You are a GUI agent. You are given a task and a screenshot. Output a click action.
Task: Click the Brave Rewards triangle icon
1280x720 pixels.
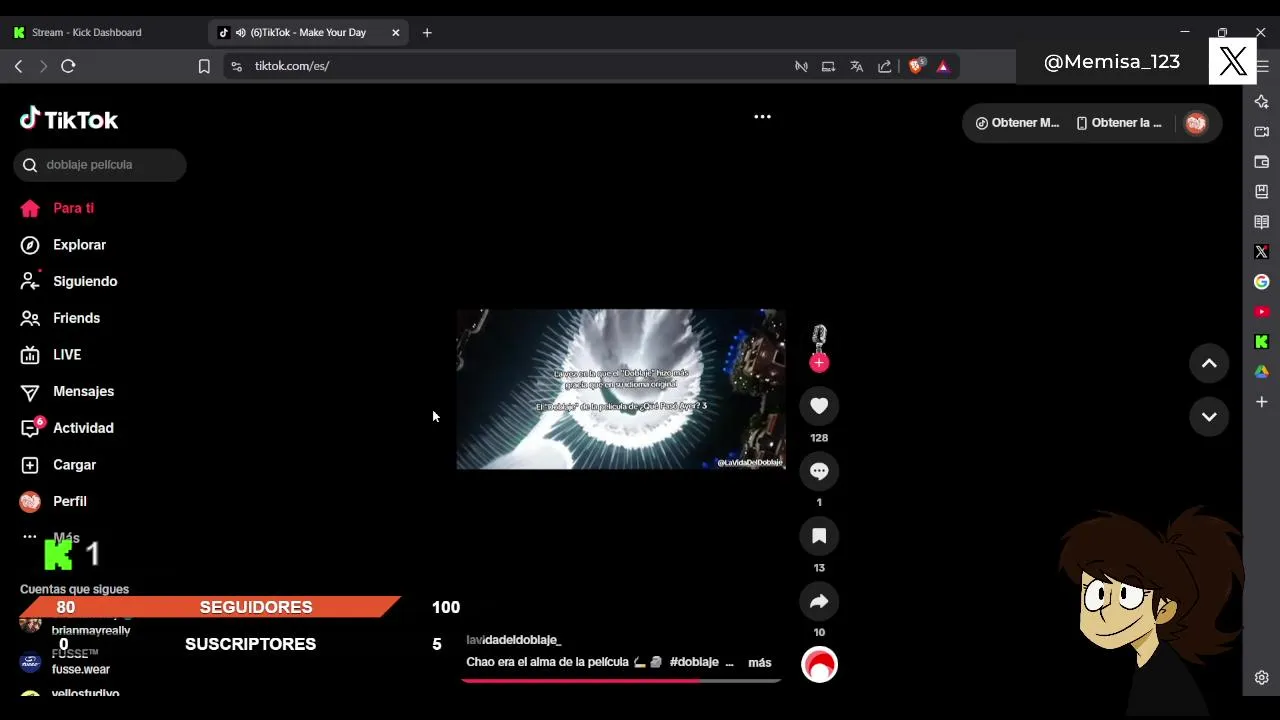tap(943, 66)
